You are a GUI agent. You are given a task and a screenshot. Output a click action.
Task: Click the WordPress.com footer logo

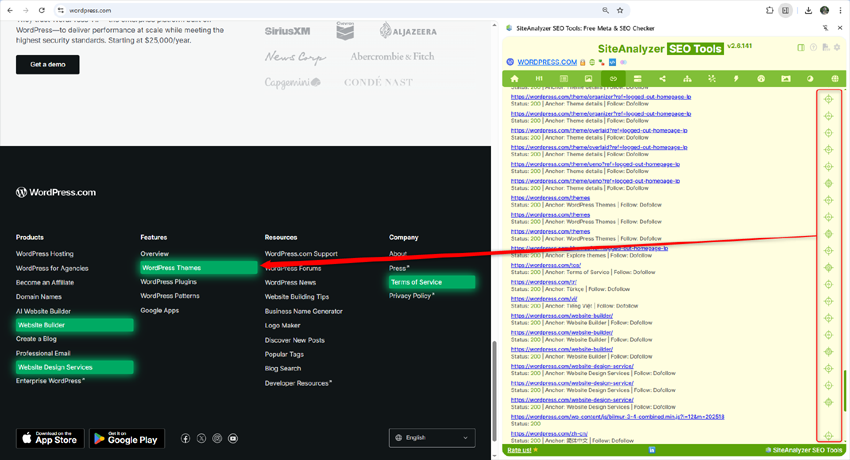pyautogui.click(x=56, y=192)
